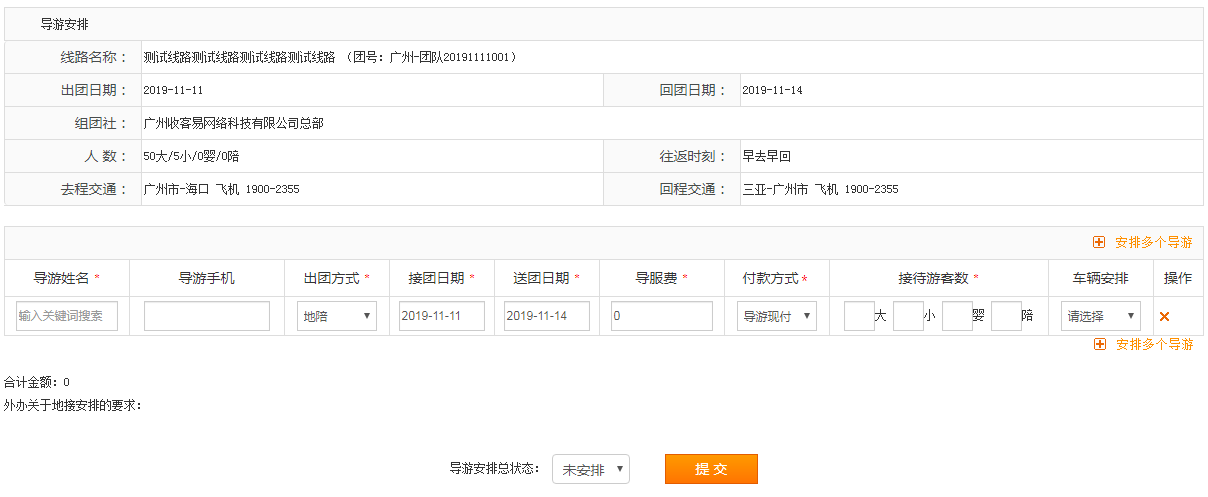Image resolution: width=1208 pixels, height=497 pixels.
Task: Click the bottom 安排多个导游 link
Action: coord(1154,344)
